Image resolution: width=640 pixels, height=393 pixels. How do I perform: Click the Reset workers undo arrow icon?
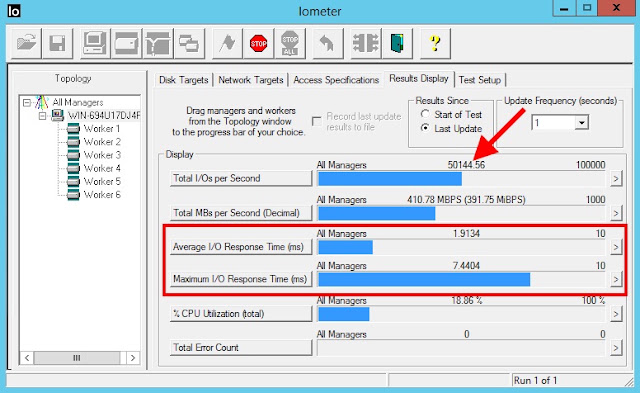click(327, 43)
